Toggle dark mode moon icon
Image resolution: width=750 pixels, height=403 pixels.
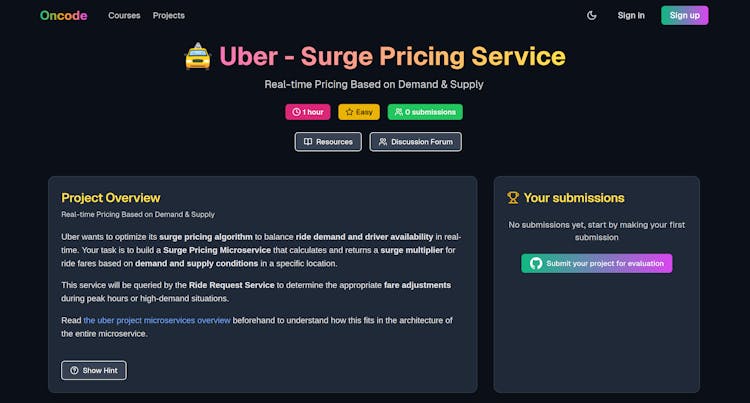click(592, 15)
